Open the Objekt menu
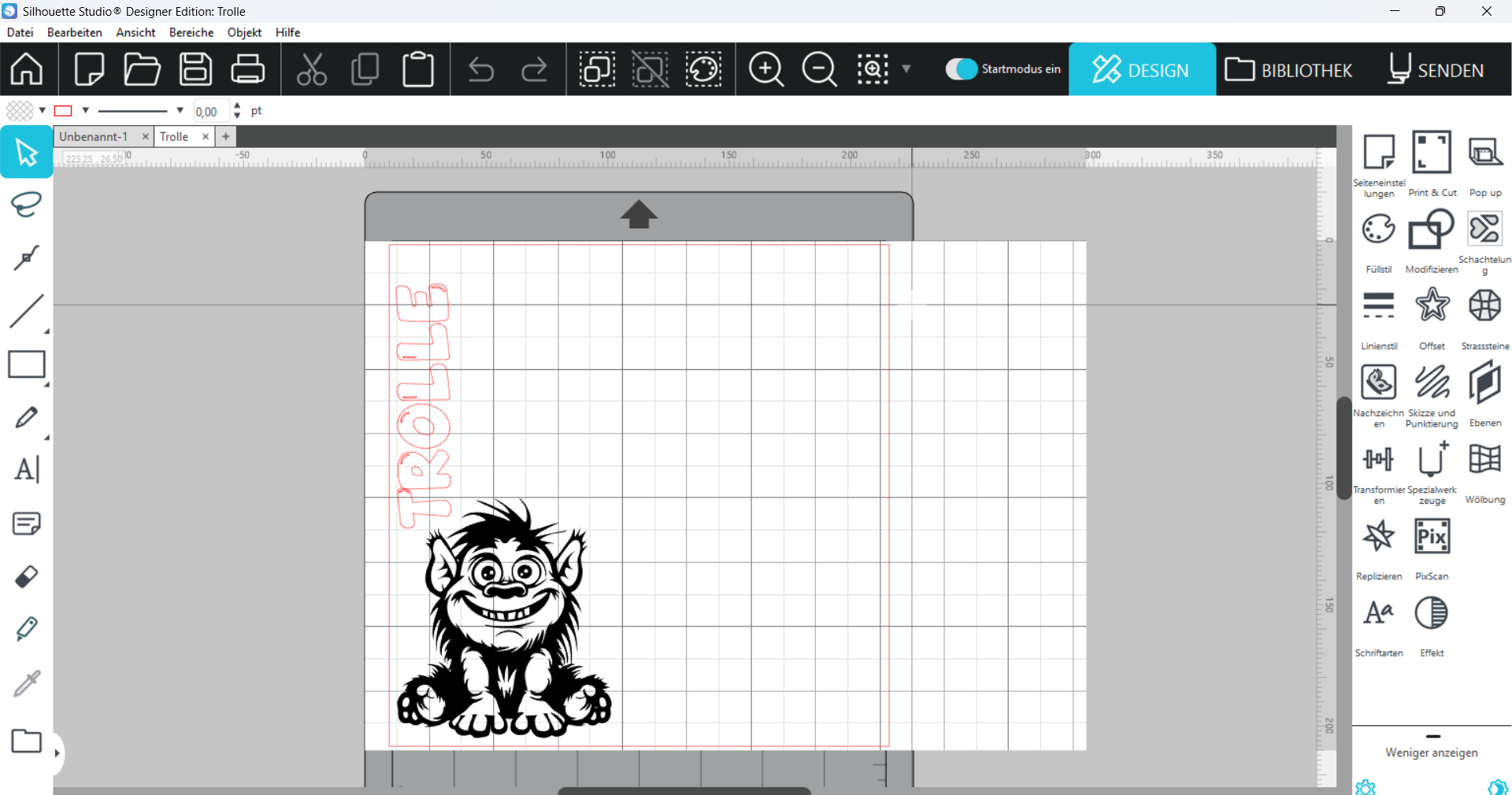 tap(244, 32)
